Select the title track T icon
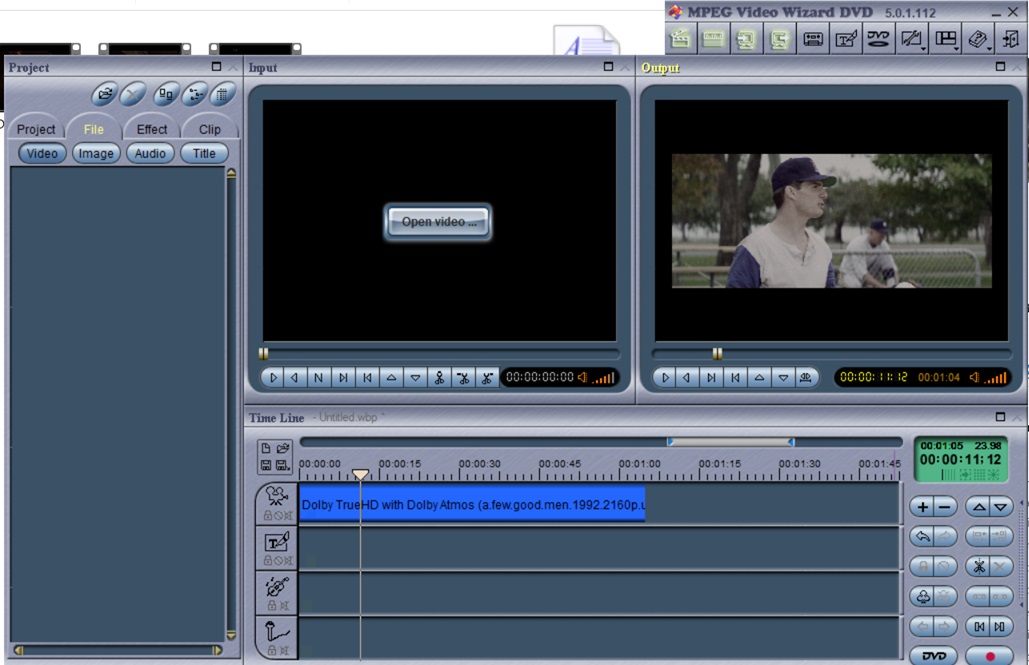The image size is (1029, 665). 276,542
